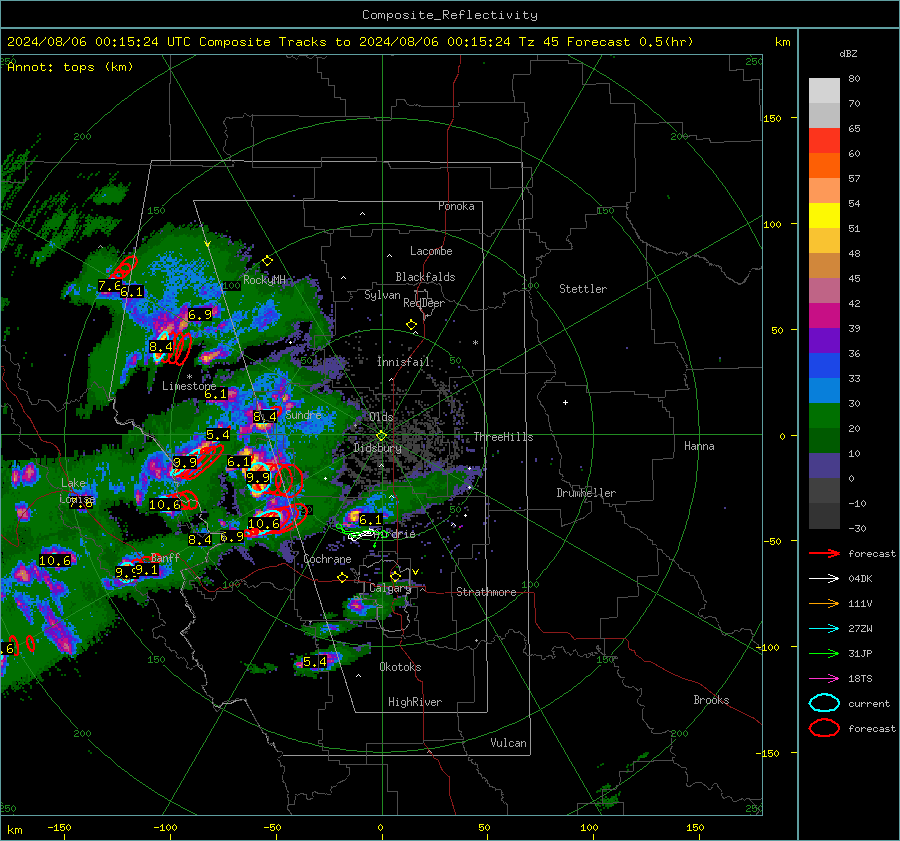
Task: Click the dark violet swatch between 10 and 0
Action: (x=824, y=466)
